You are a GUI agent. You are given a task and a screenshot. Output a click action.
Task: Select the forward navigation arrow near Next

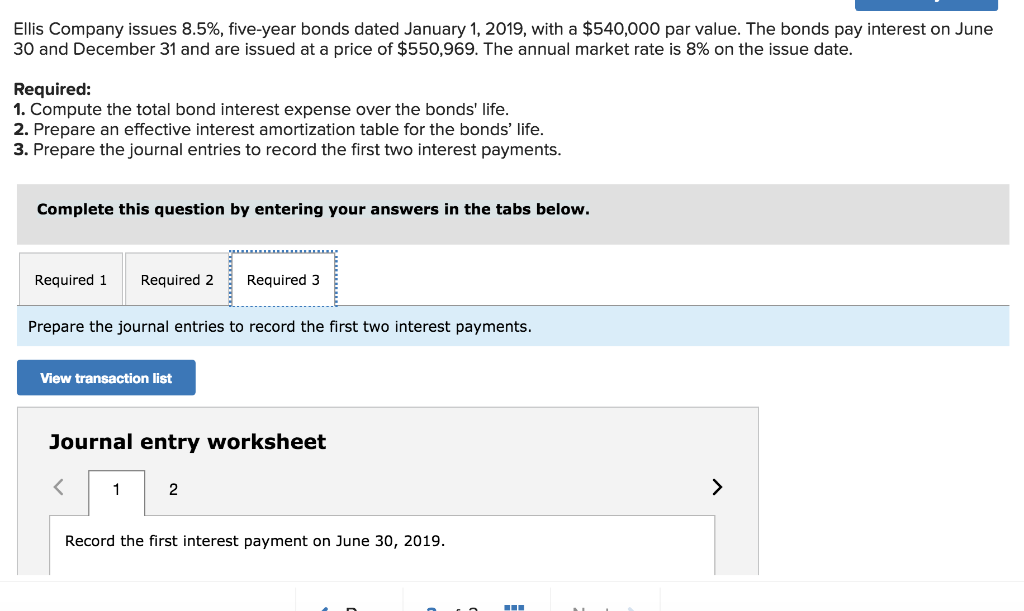pyautogui.click(x=628, y=606)
